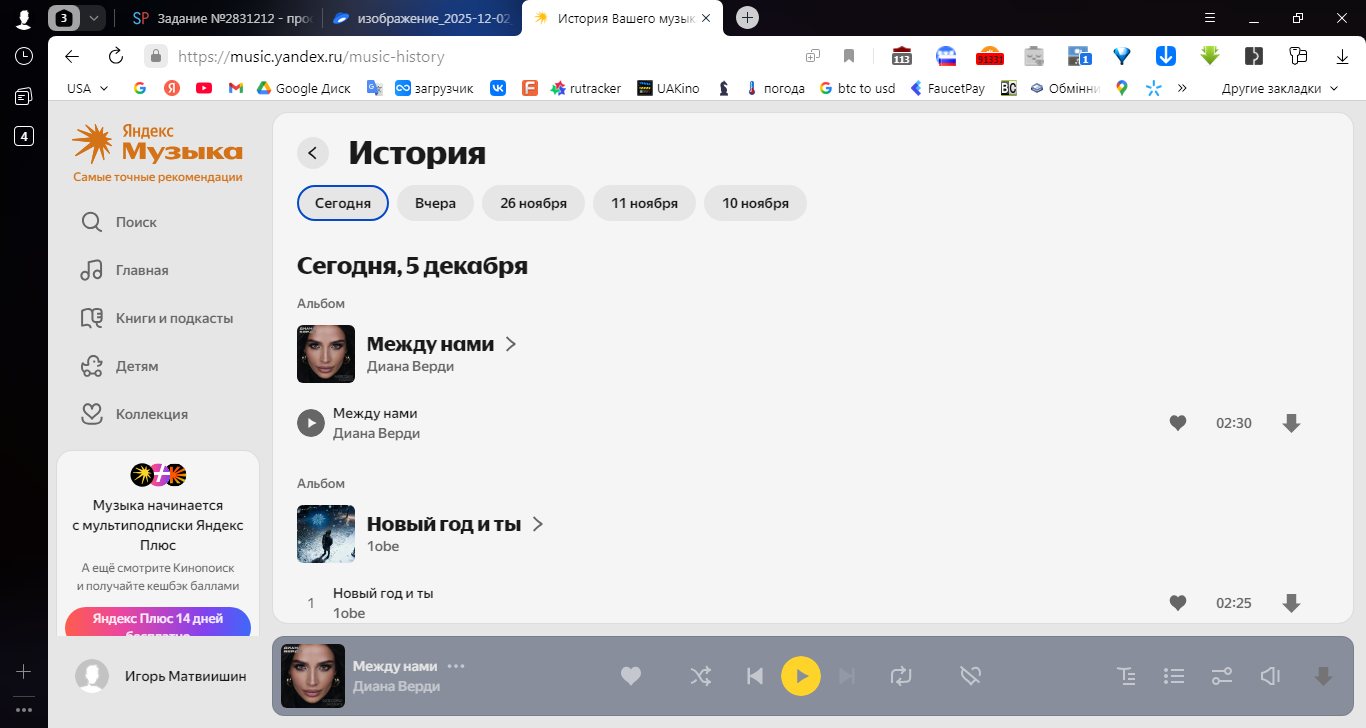Like the track Между нами in list
Viewport: 1366px width, 728px height.
[1178, 423]
